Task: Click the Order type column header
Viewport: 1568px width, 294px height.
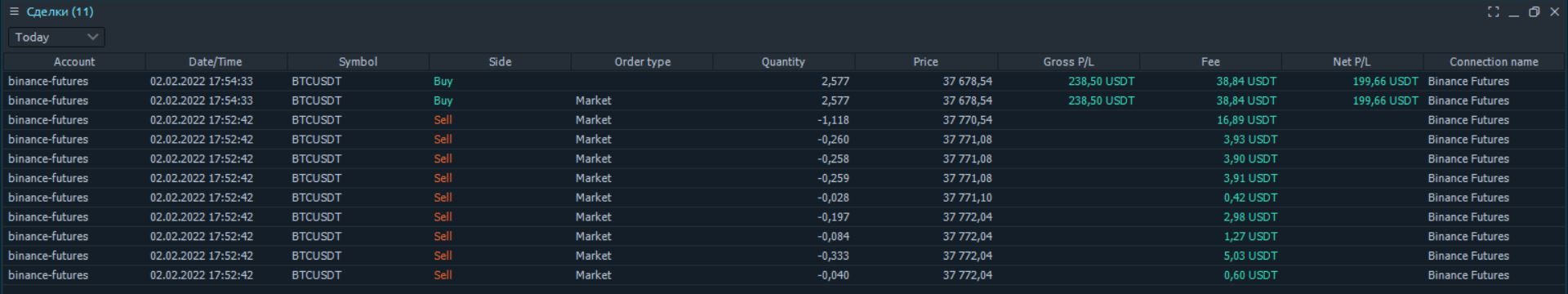Action: pyautogui.click(x=642, y=61)
